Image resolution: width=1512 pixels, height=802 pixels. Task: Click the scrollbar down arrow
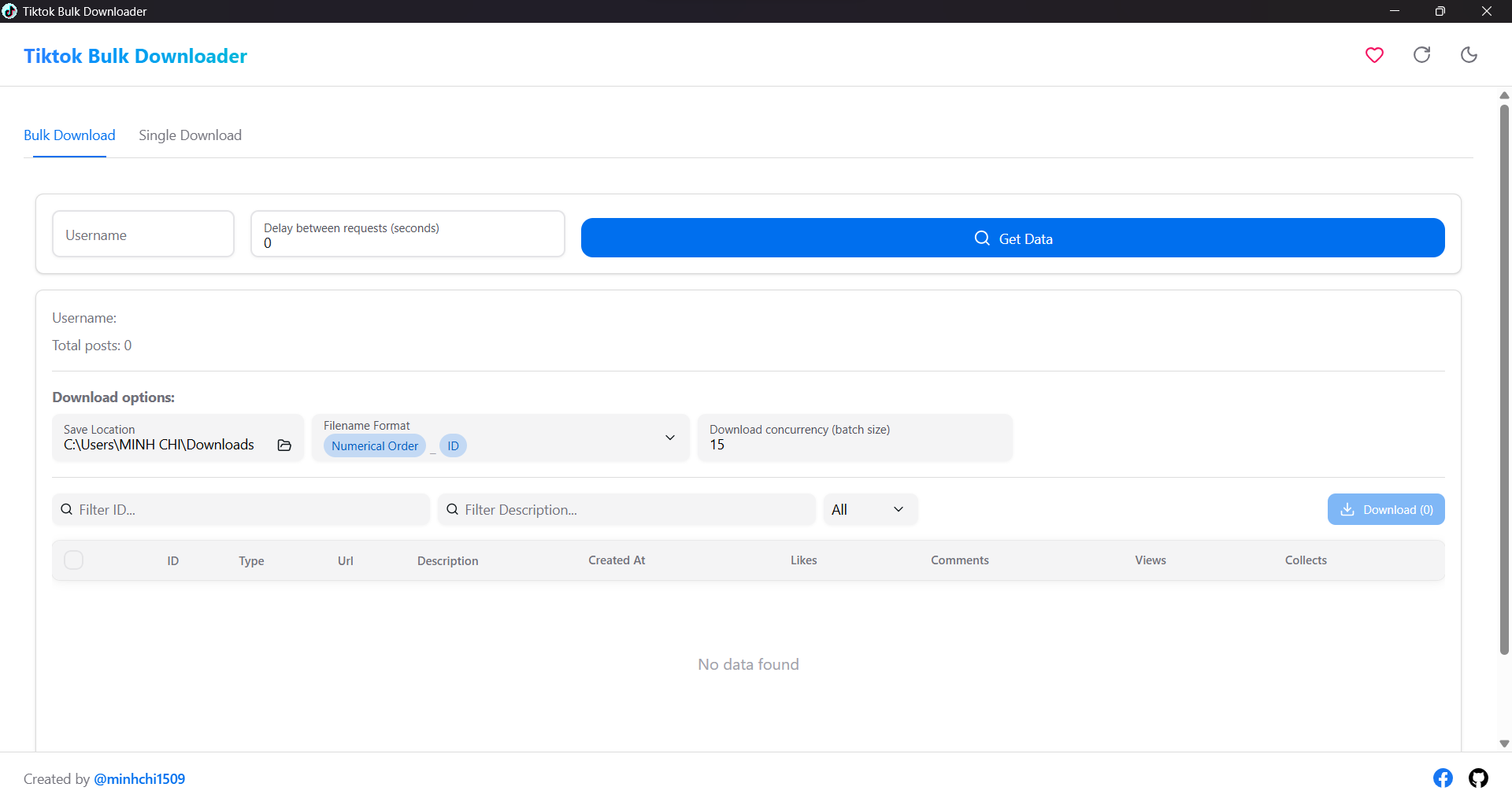click(x=1504, y=744)
